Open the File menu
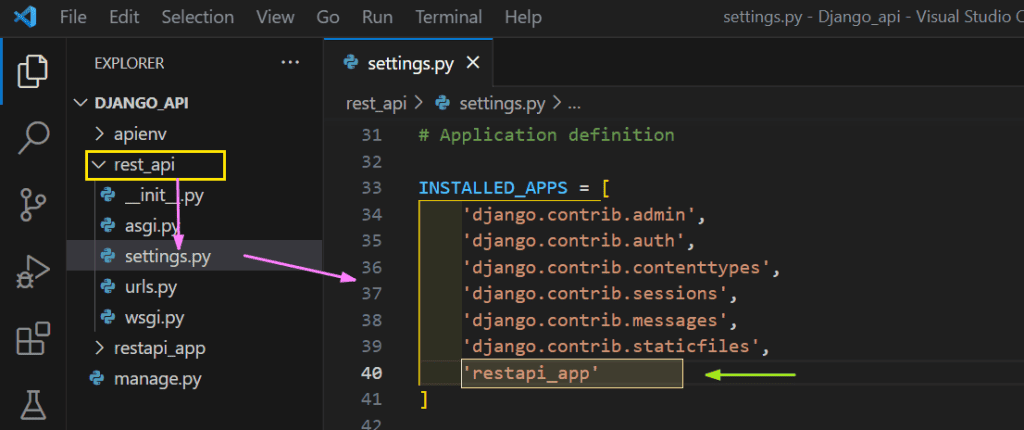 (73, 16)
